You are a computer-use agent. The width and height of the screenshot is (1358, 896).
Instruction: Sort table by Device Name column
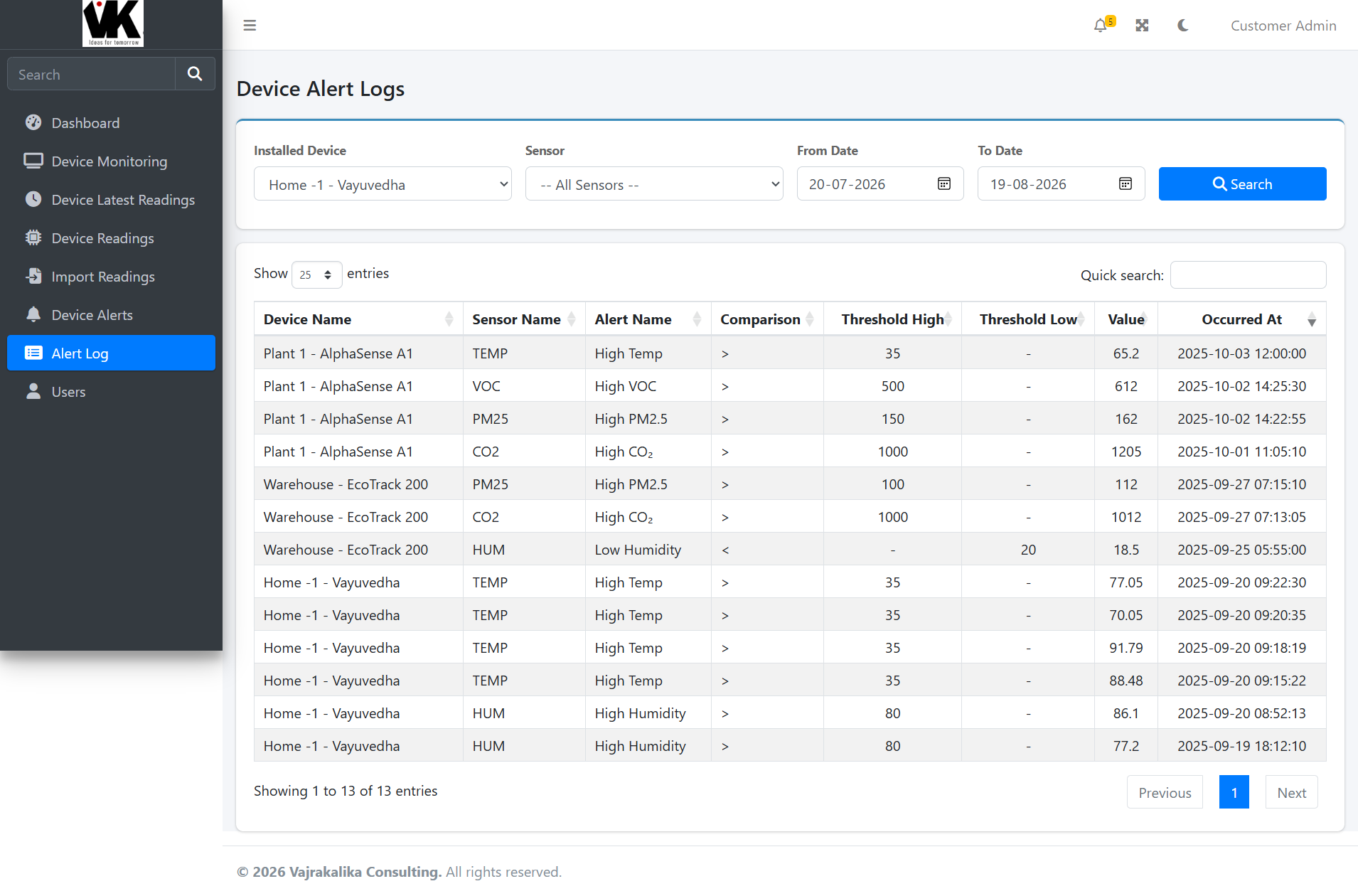[358, 319]
